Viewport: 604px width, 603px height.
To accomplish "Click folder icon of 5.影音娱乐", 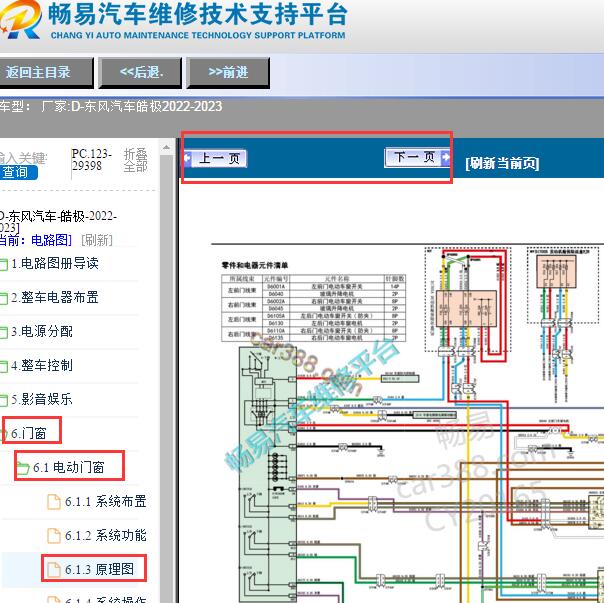I will pyautogui.click(x=3, y=400).
